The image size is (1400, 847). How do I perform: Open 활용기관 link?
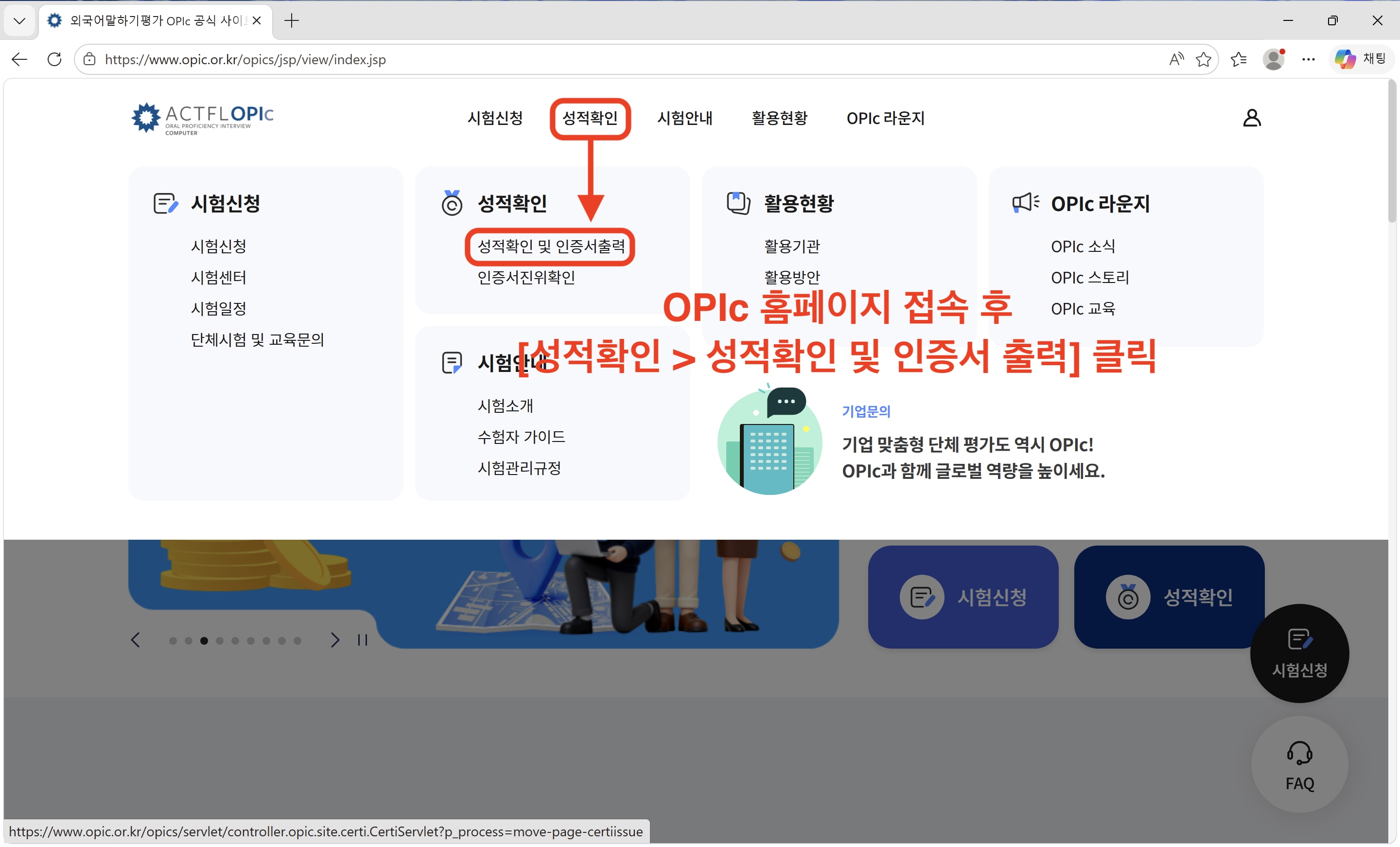(x=792, y=246)
